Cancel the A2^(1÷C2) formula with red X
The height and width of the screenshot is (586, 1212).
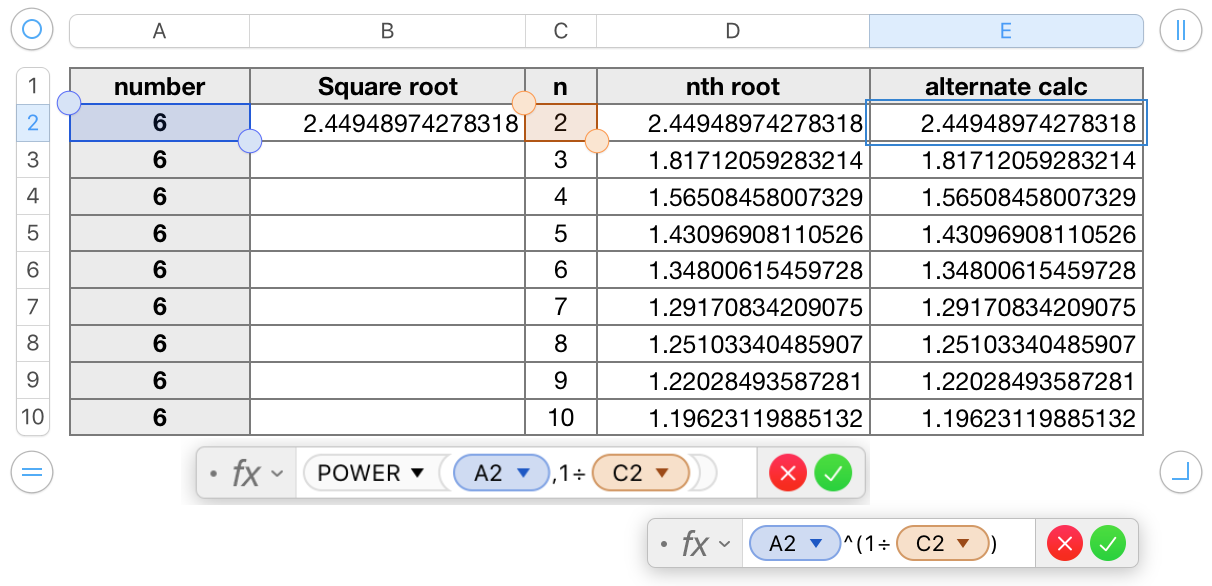(x=1065, y=544)
